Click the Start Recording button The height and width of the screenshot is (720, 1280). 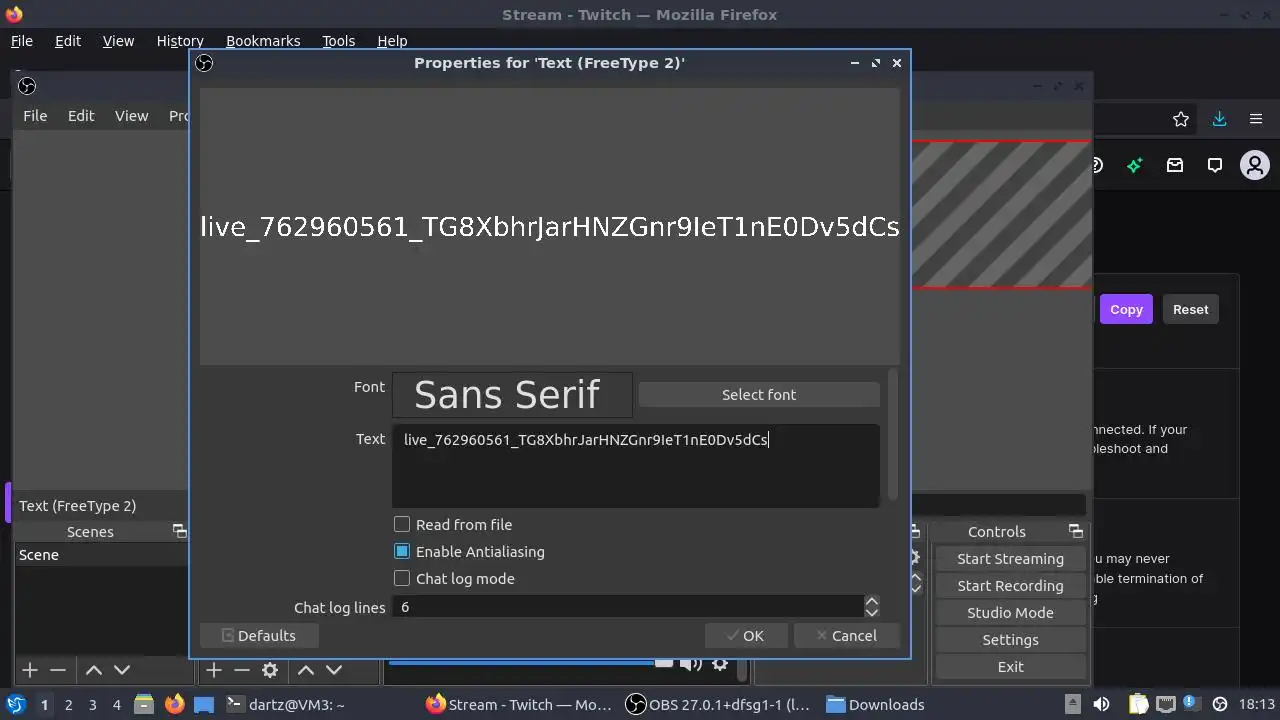coord(1010,585)
